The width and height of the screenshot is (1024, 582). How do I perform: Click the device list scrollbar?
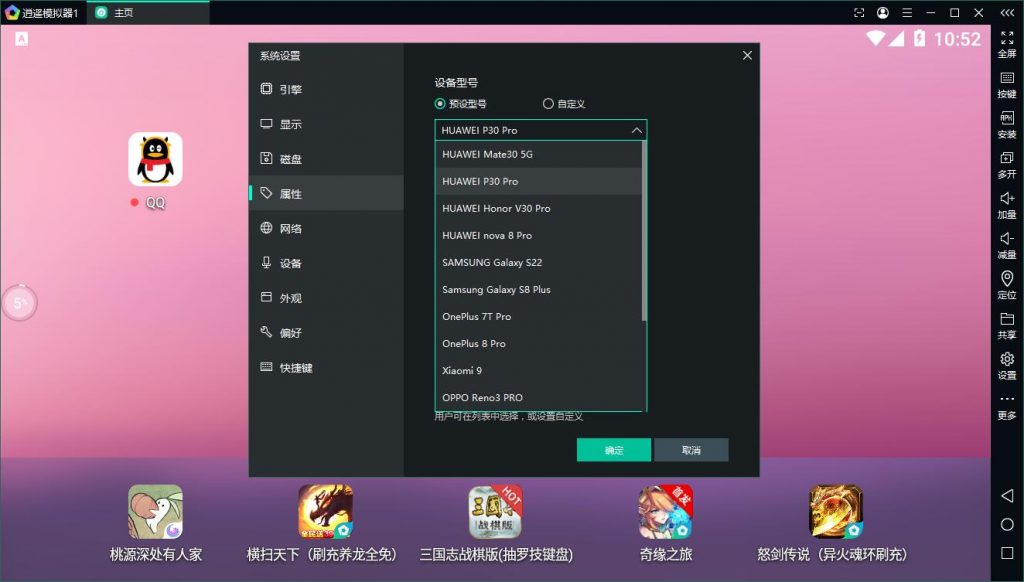coord(644,231)
